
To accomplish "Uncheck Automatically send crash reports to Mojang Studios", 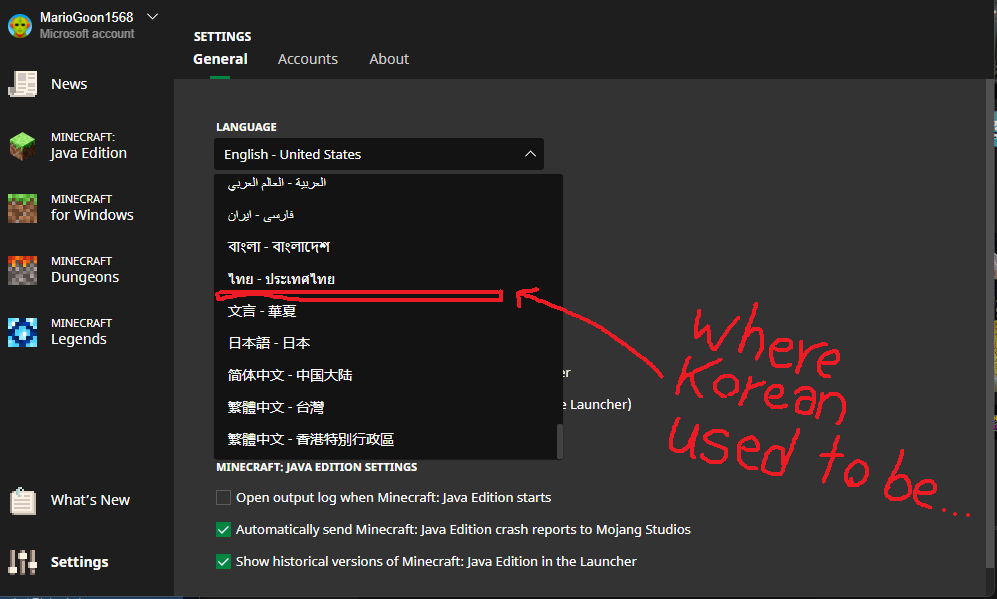I will [223, 529].
